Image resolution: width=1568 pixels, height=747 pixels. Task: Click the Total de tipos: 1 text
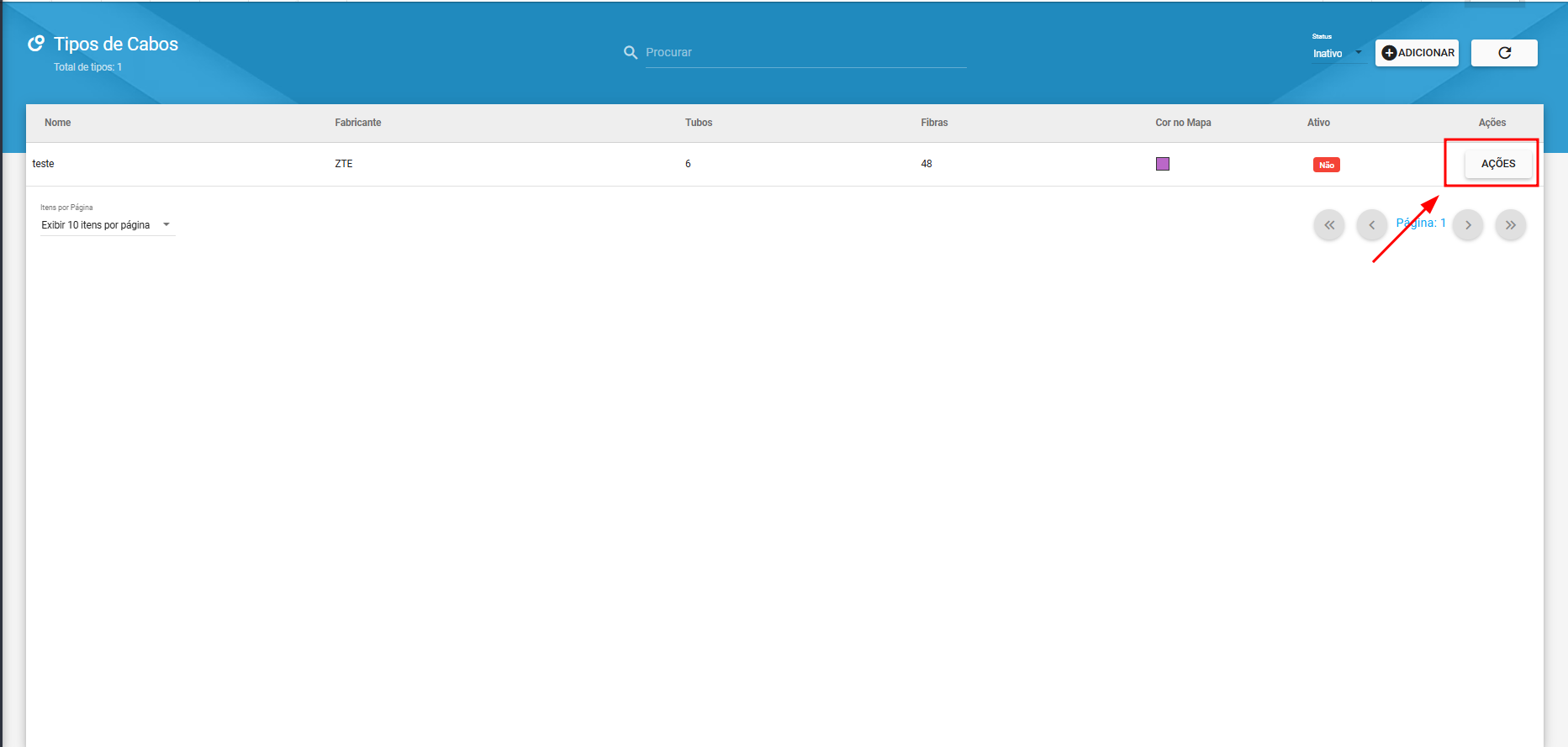point(87,67)
